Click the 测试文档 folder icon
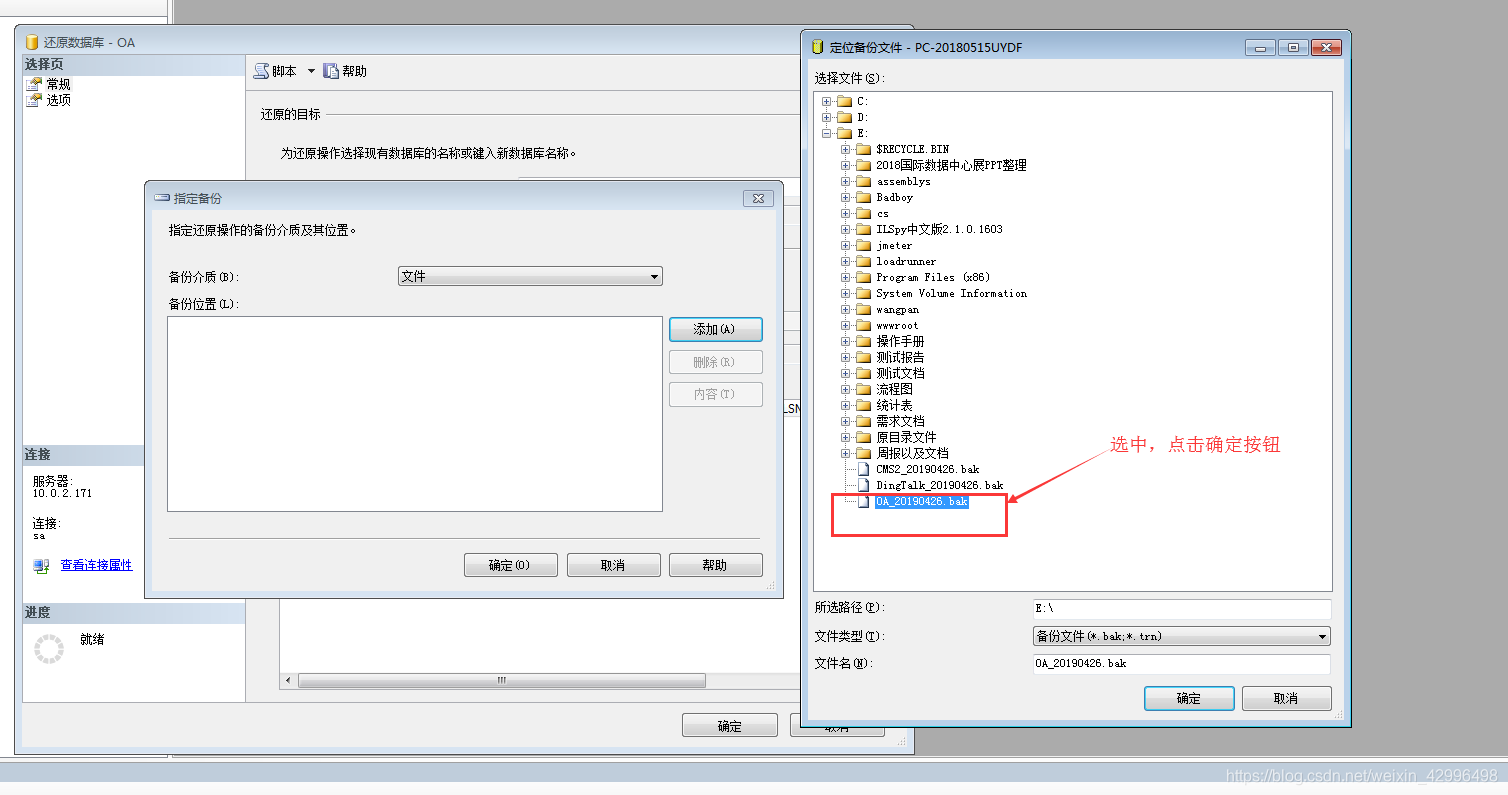The image size is (1508, 795). (x=863, y=373)
